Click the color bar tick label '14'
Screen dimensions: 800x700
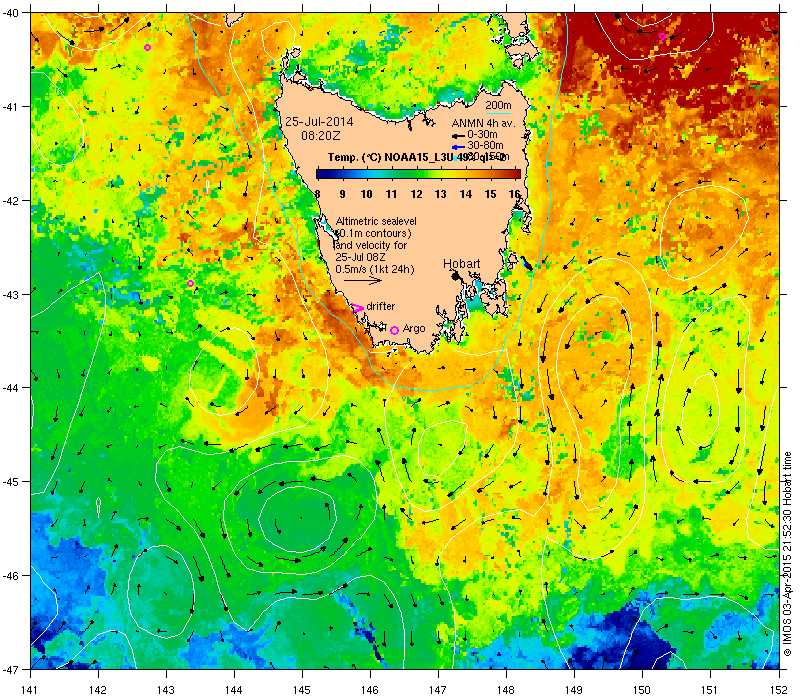[466, 194]
